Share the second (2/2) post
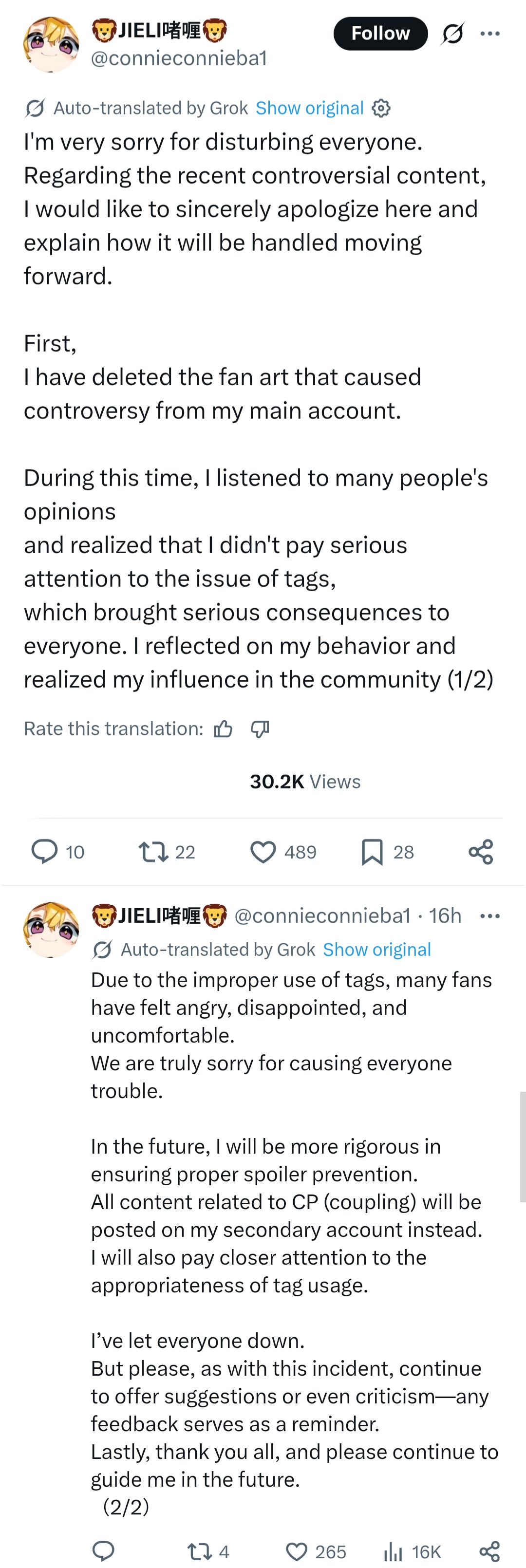 489,1551
